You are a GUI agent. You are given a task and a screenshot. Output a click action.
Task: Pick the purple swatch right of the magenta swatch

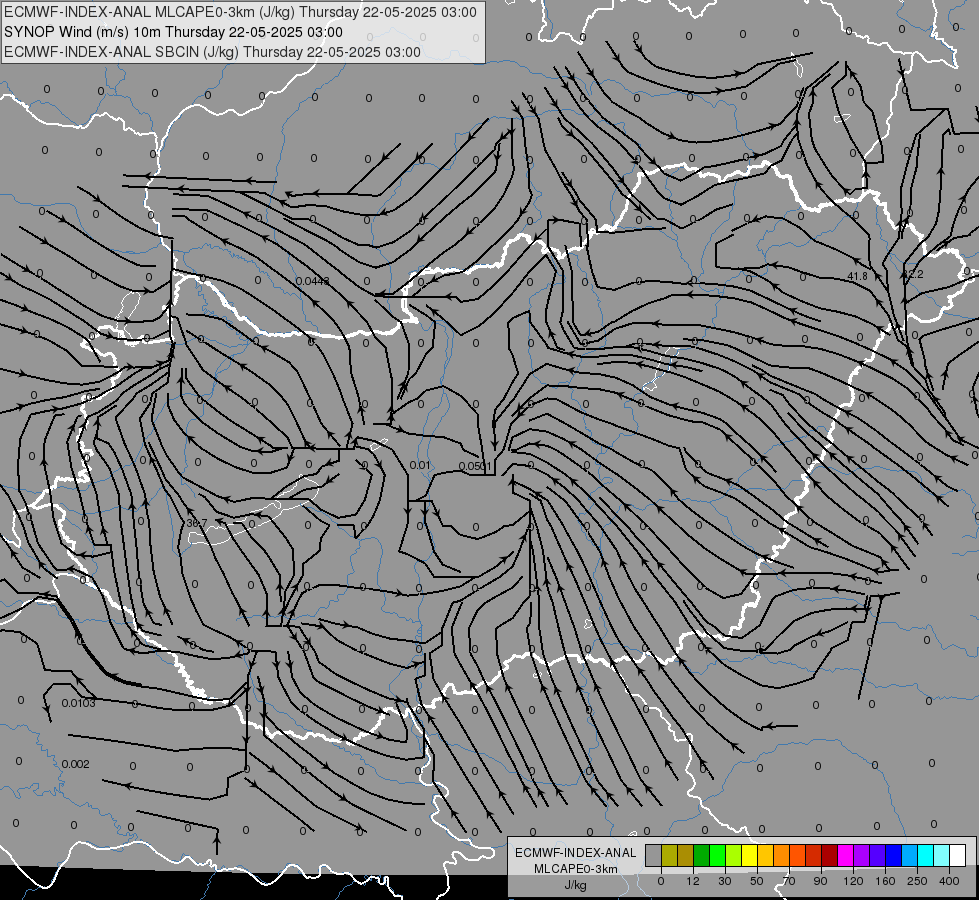click(x=862, y=856)
